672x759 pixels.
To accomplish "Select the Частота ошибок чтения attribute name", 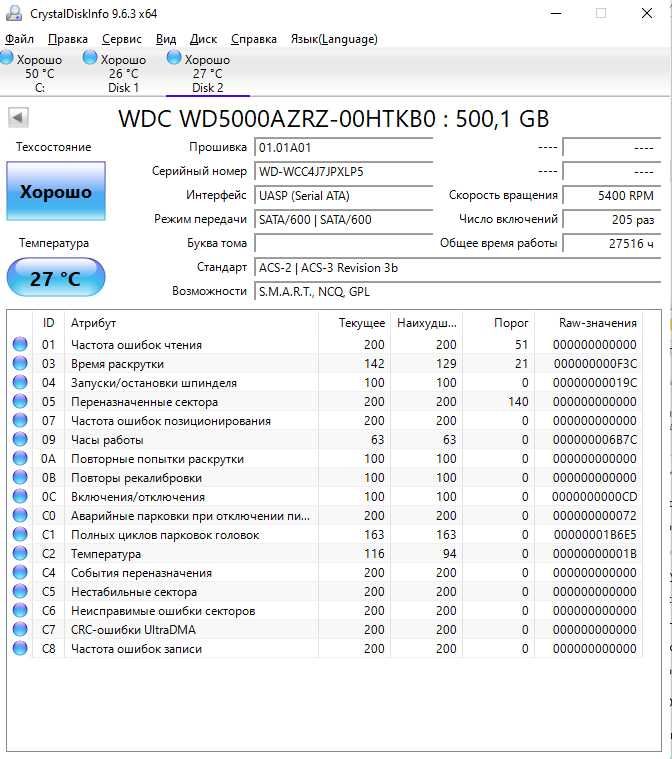I will point(137,345).
